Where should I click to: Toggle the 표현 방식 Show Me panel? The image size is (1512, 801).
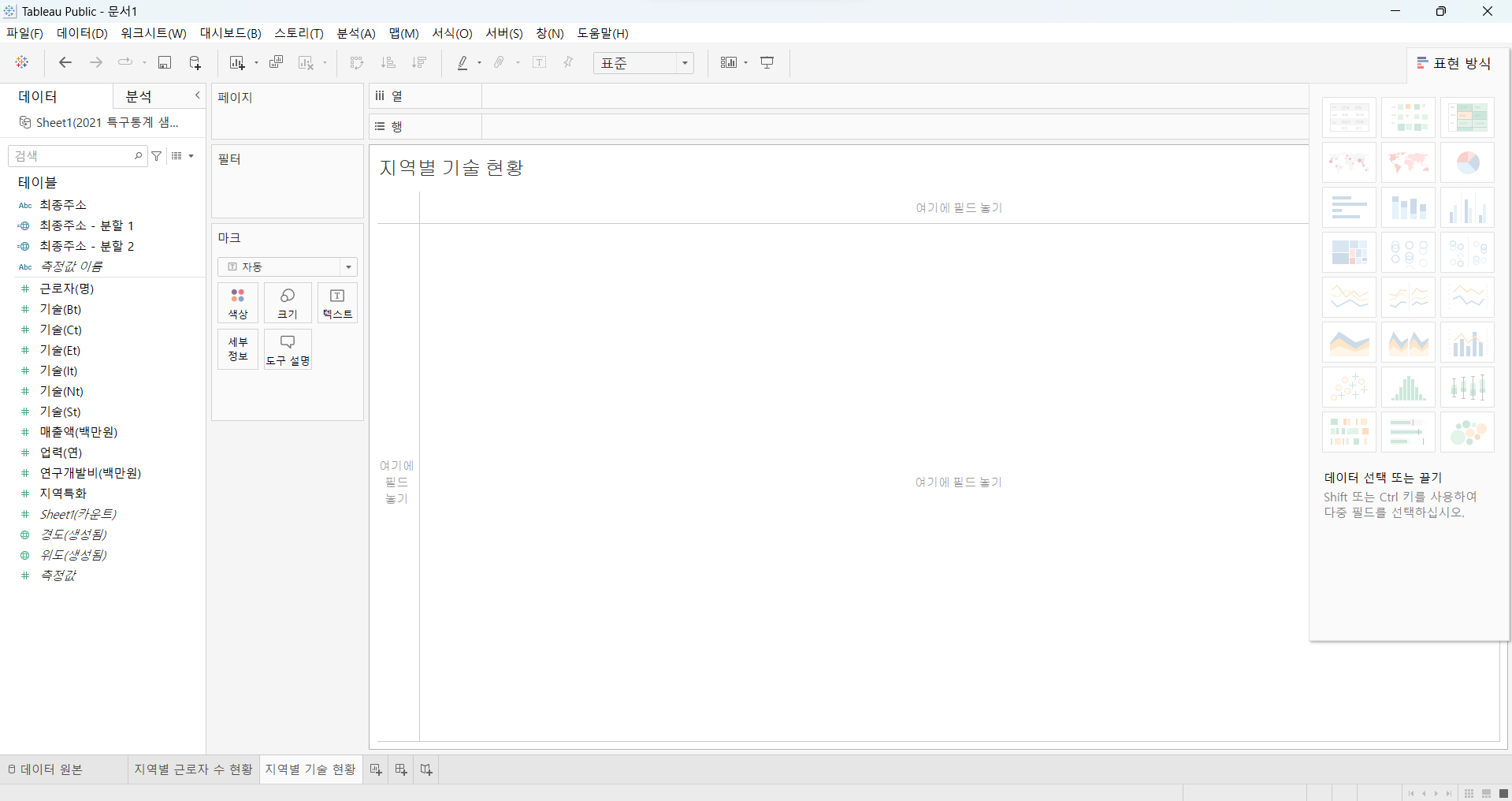pos(1454,63)
